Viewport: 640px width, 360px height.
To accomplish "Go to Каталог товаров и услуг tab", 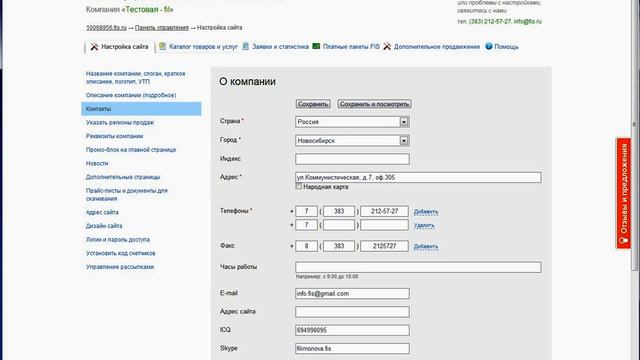I will [x=203, y=47].
